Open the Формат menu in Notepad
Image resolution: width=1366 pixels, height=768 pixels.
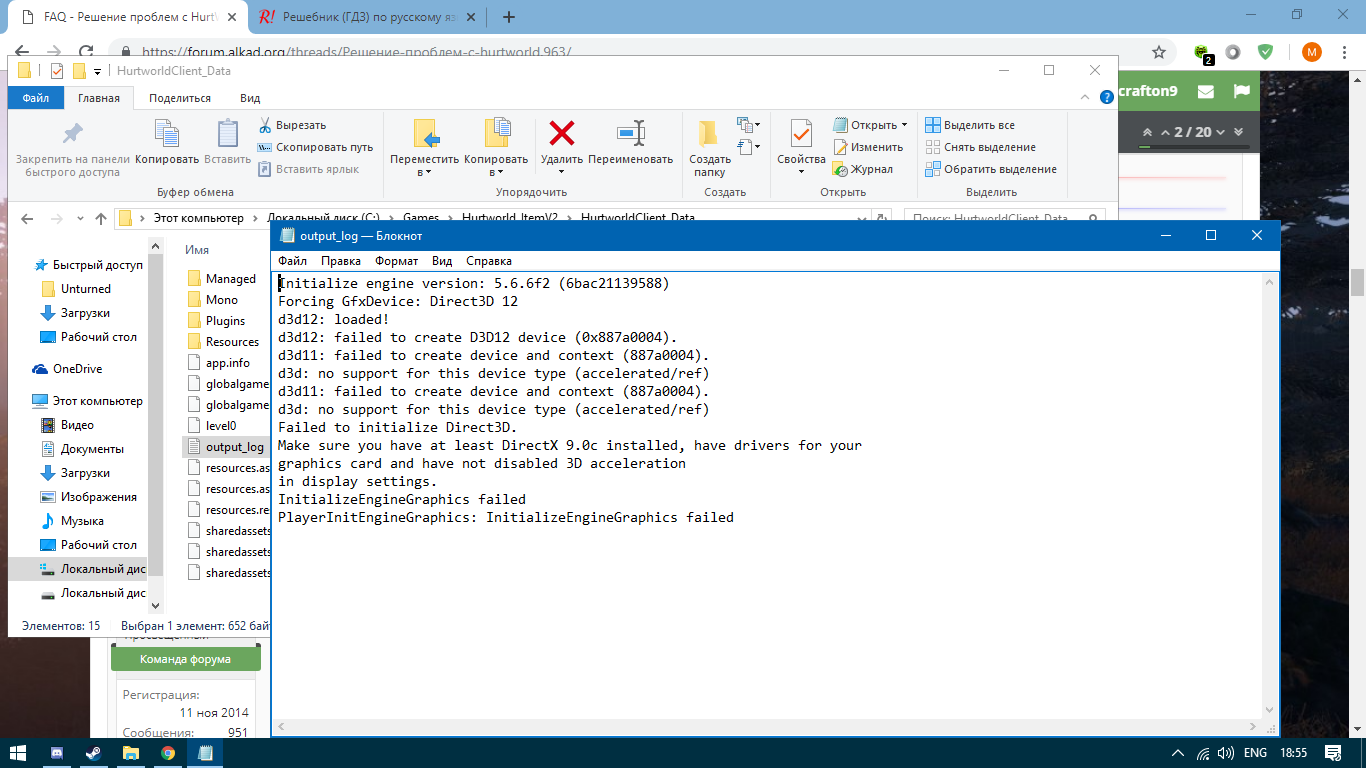tap(396, 261)
